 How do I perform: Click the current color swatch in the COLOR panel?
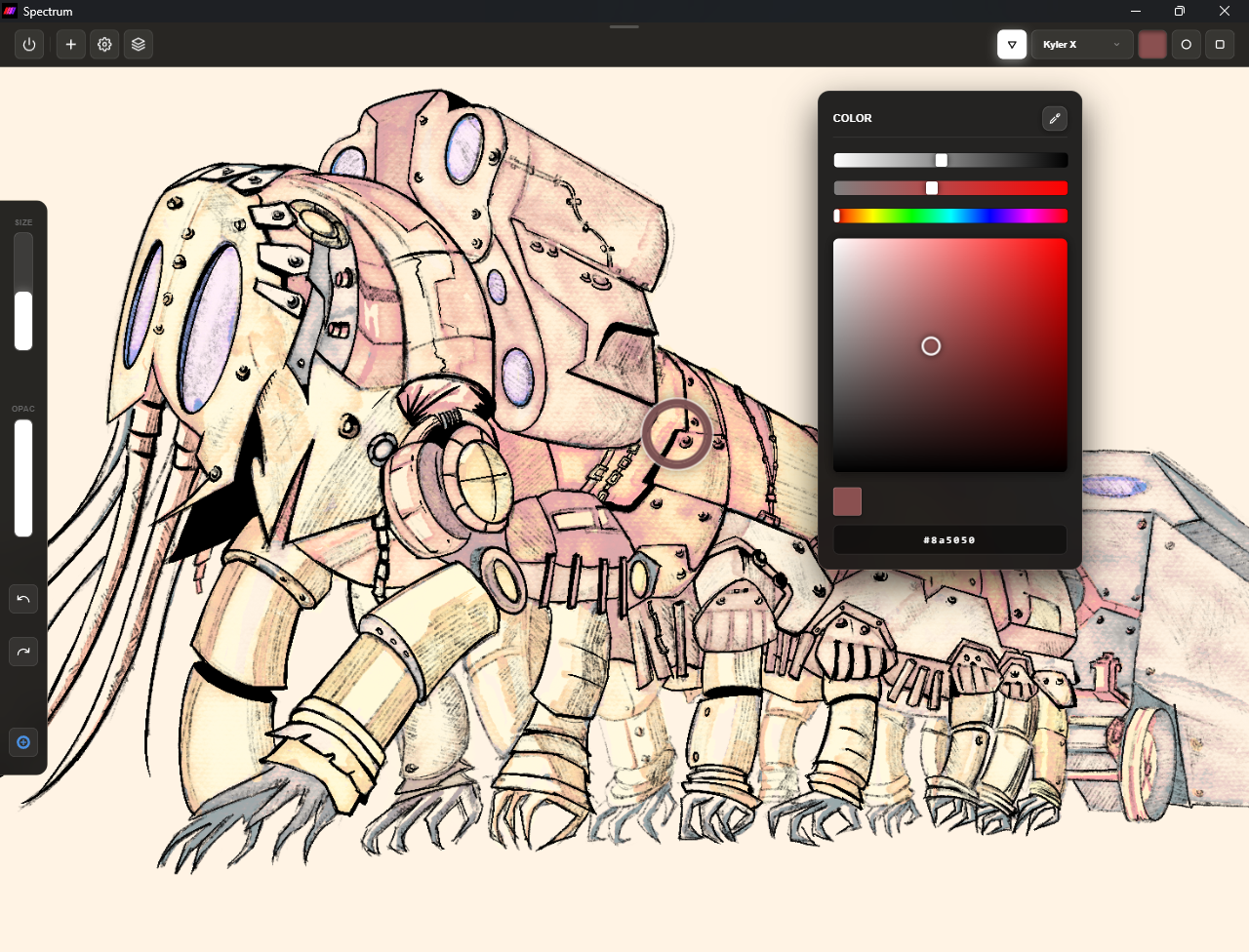[847, 500]
